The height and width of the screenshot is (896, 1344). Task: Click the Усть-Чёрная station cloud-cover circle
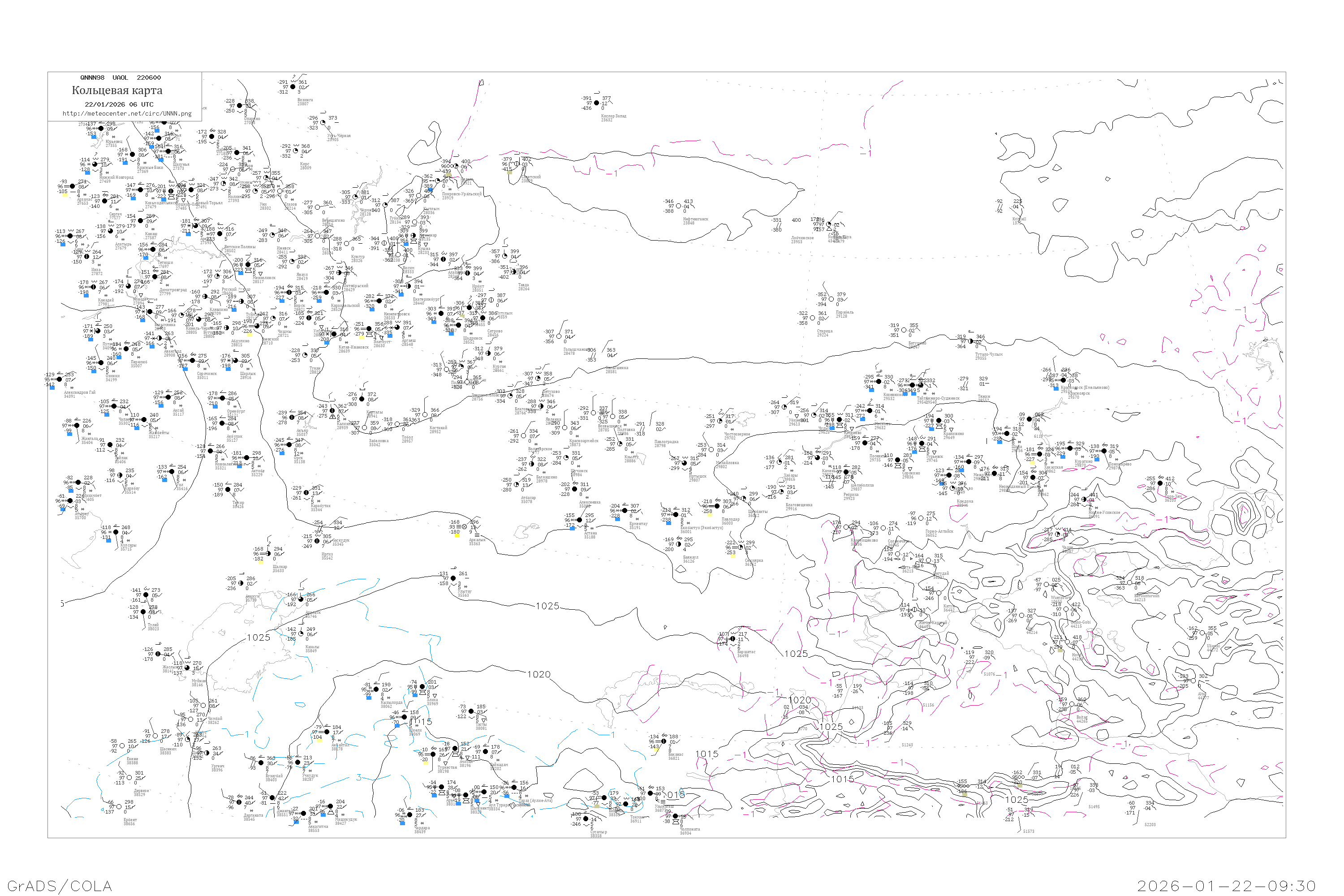pos(323,123)
